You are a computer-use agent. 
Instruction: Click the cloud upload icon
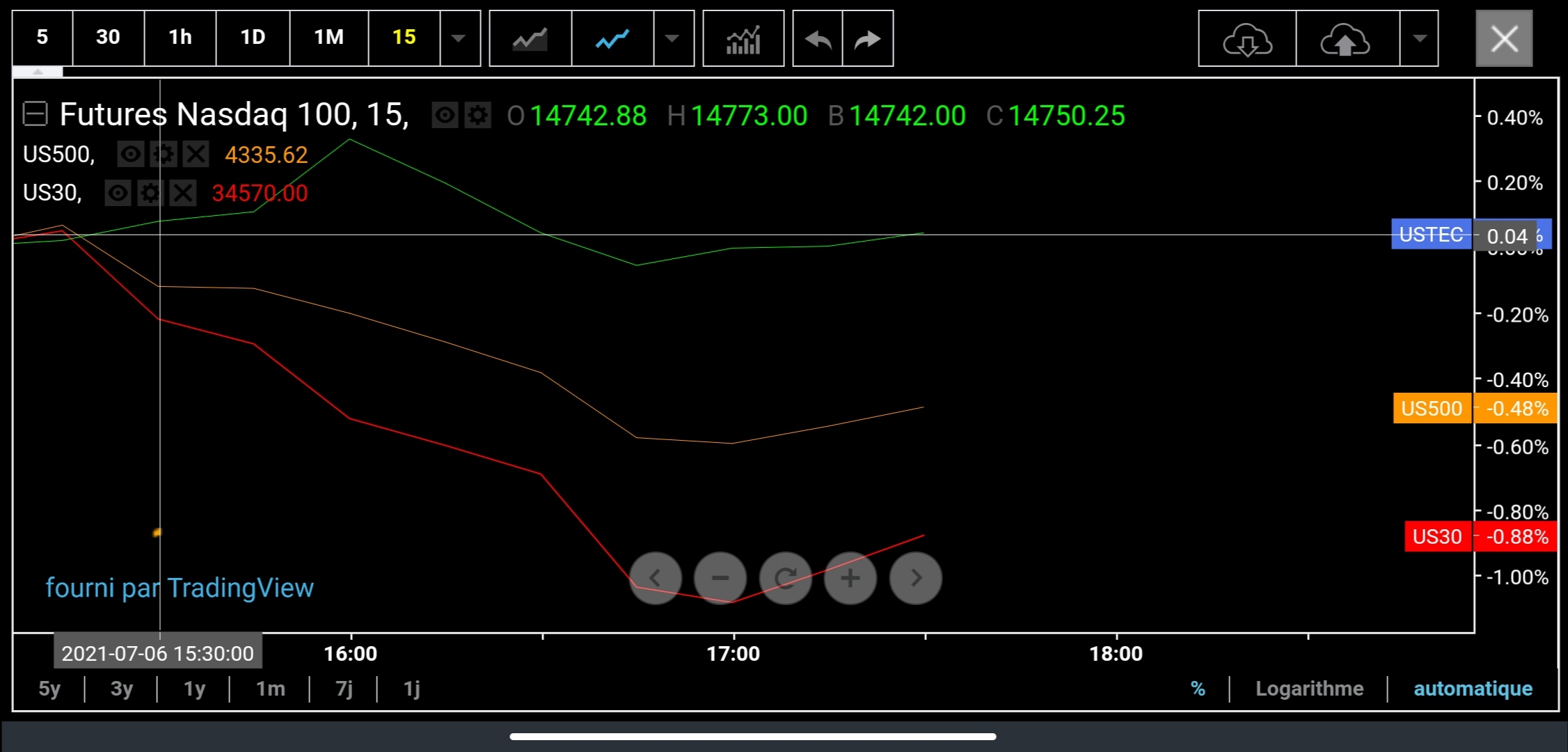pyautogui.click(x=1345, y=39)
